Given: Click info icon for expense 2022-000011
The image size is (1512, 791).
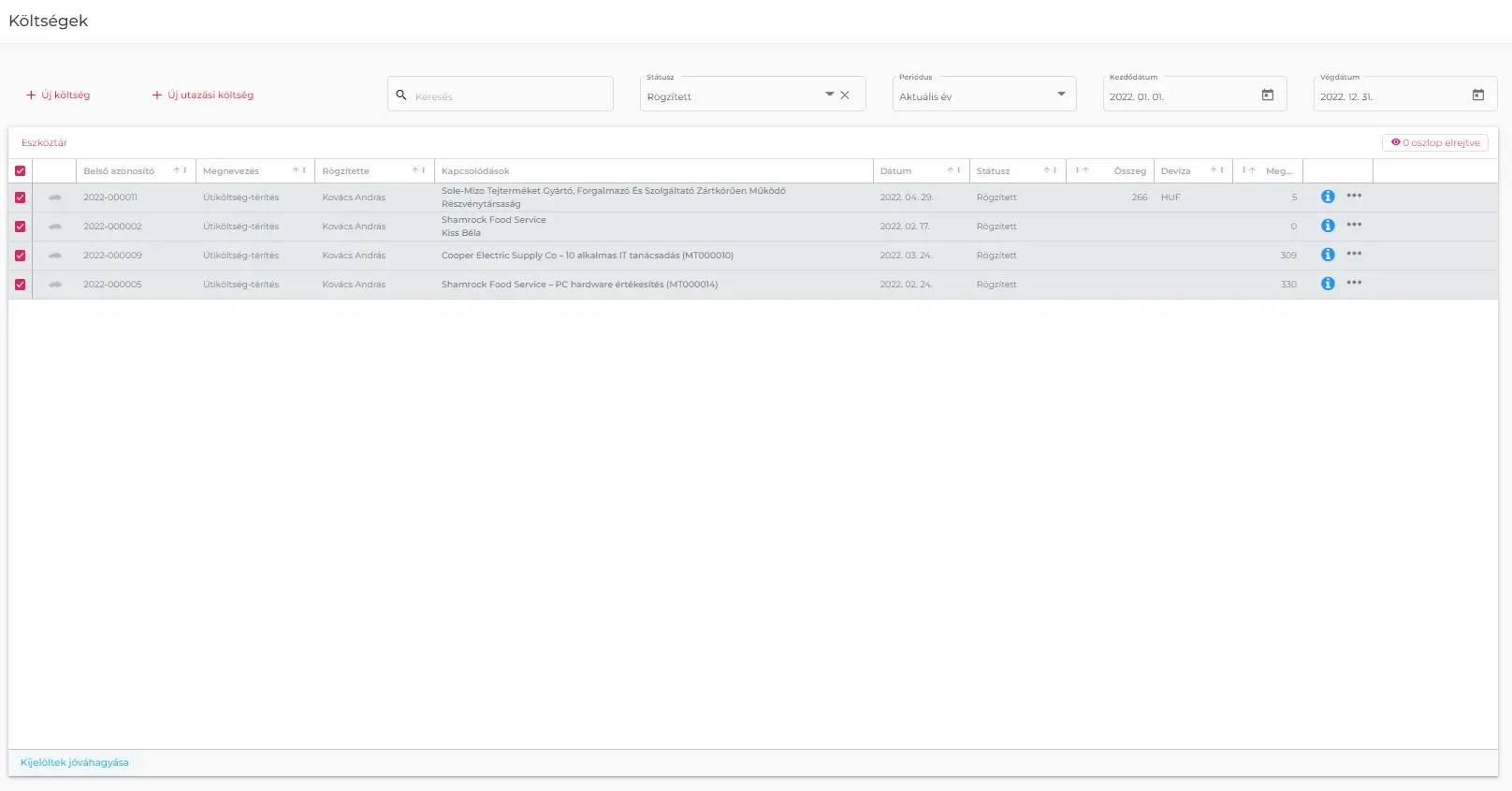Looking at the screenshot, I should tap(1327, 197).
